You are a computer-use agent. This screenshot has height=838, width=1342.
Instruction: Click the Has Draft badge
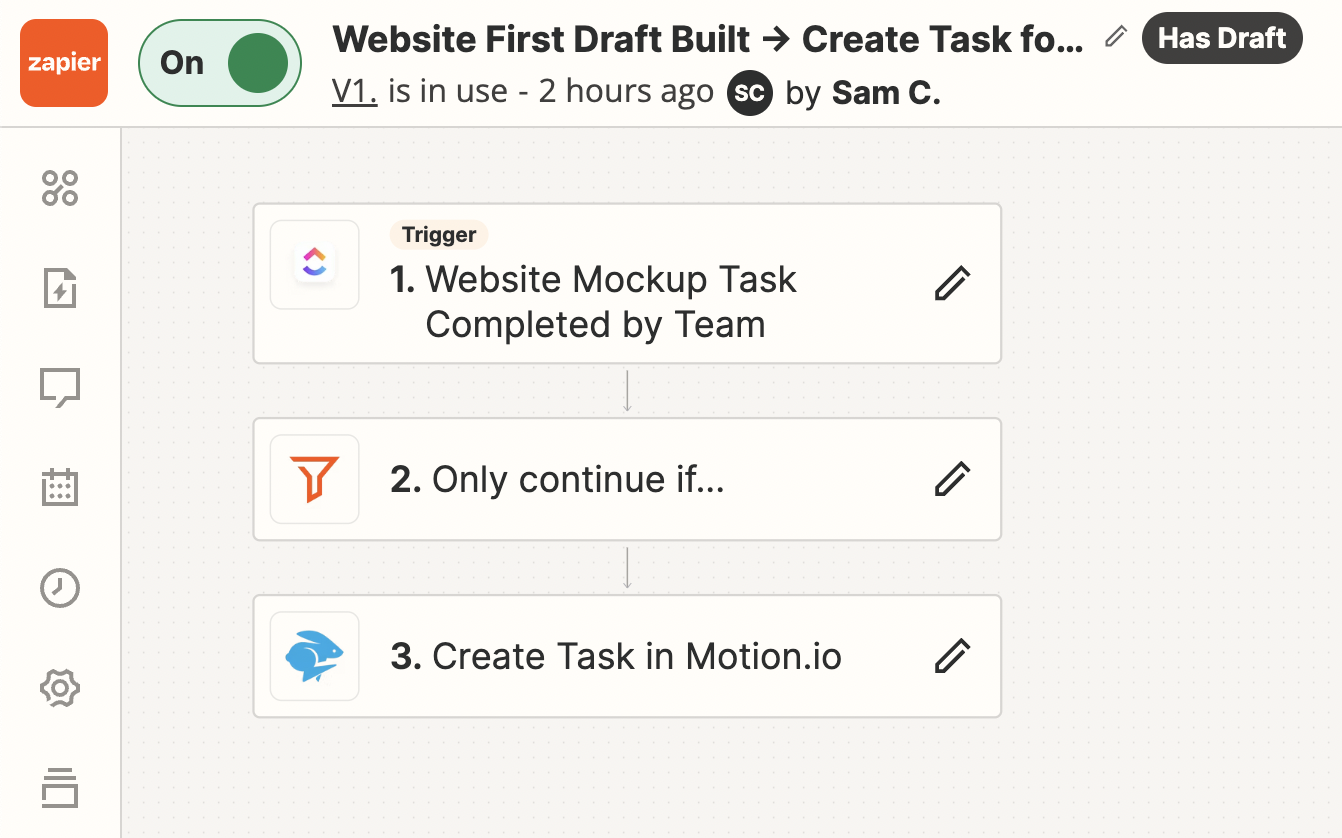[x=1222, y=39]
